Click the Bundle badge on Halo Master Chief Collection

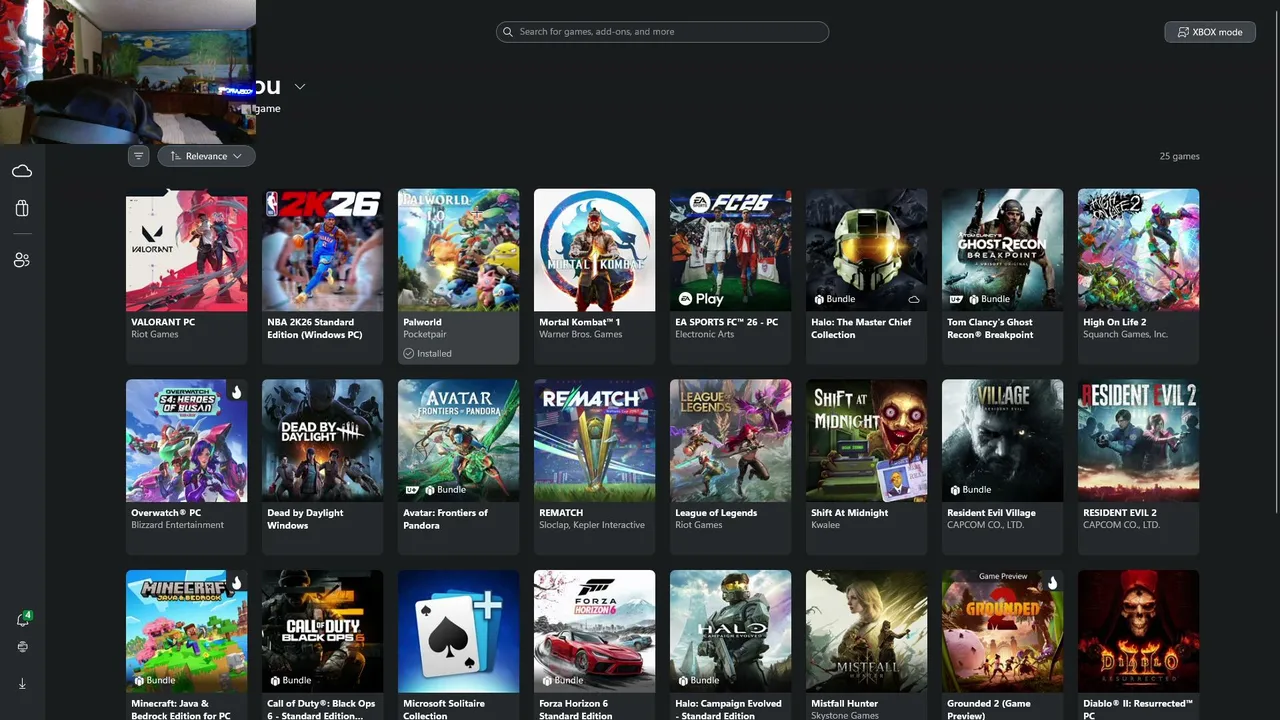click(834, 299)
